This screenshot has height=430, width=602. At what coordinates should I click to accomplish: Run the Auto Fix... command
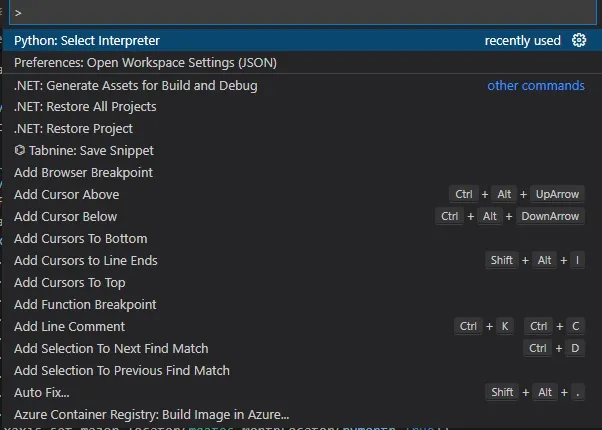(41, 393)
